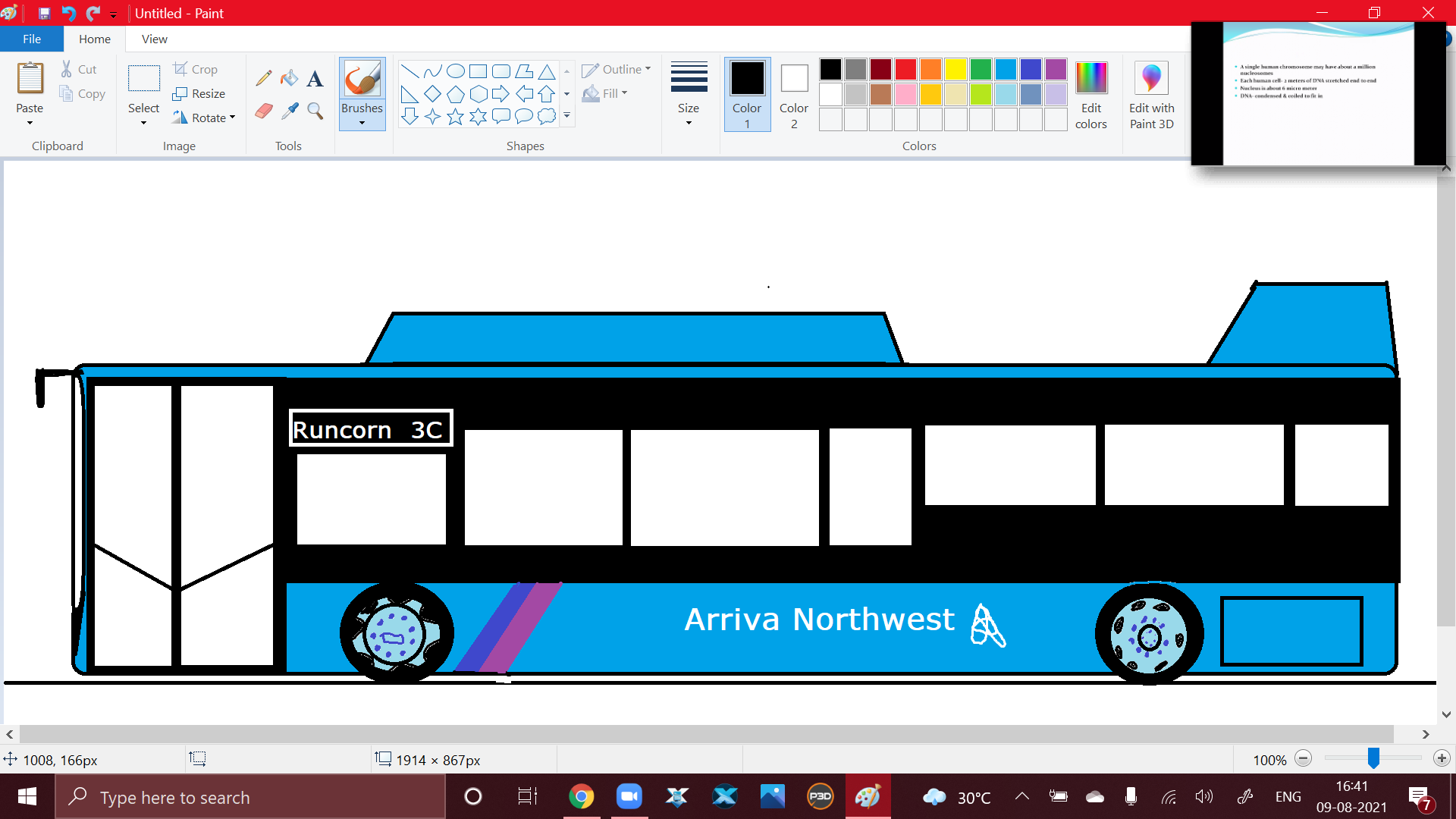This screenshot has height=819, width=1456.
Task: Activate Color 1 selector
Action: click(747, 95)
